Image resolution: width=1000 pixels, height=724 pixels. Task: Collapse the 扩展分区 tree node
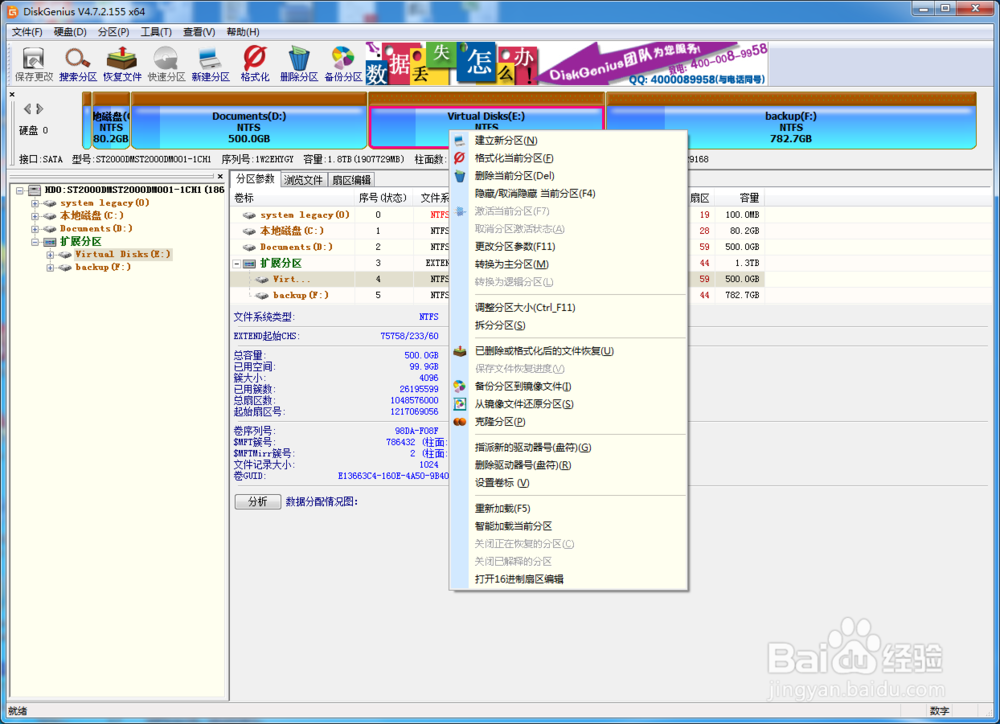[35, 242]
